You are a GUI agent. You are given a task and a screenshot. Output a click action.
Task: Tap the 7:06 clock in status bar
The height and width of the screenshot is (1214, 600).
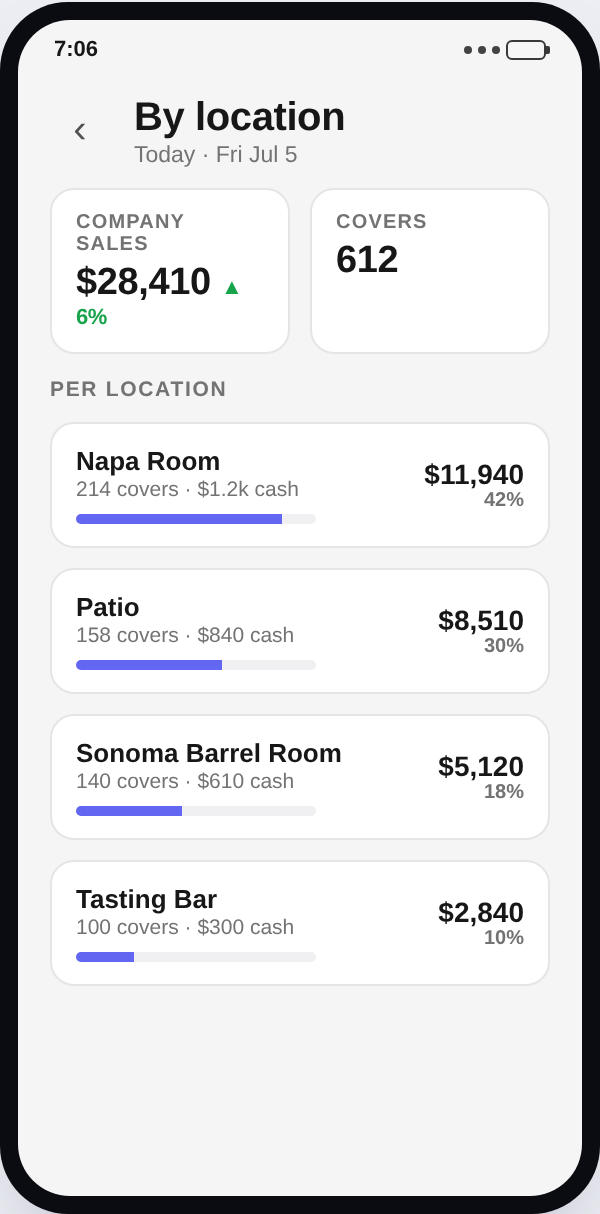76,49
